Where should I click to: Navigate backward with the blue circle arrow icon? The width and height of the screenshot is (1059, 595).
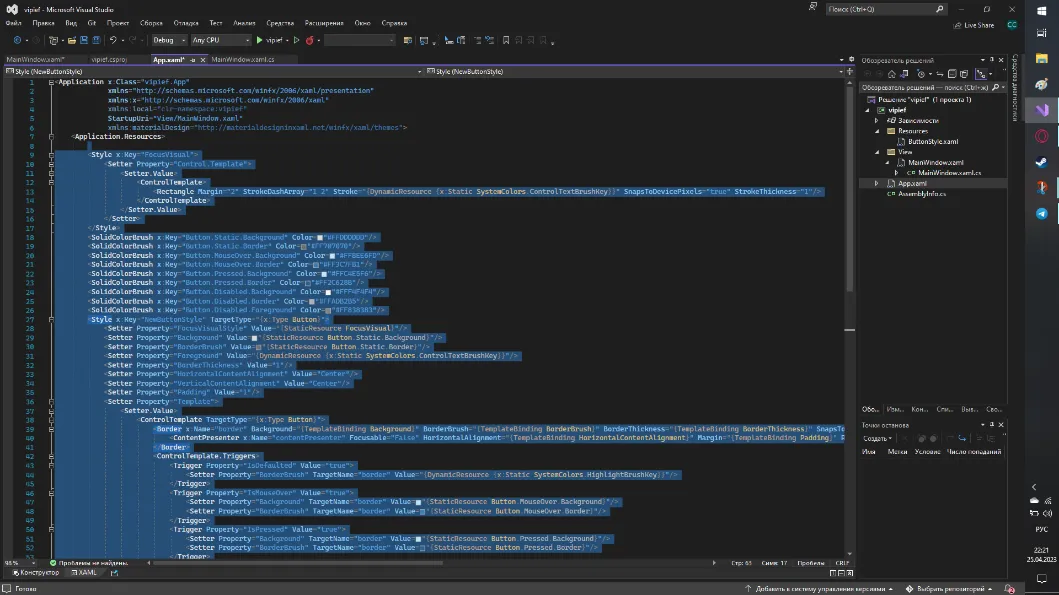[x=18, y=41]
